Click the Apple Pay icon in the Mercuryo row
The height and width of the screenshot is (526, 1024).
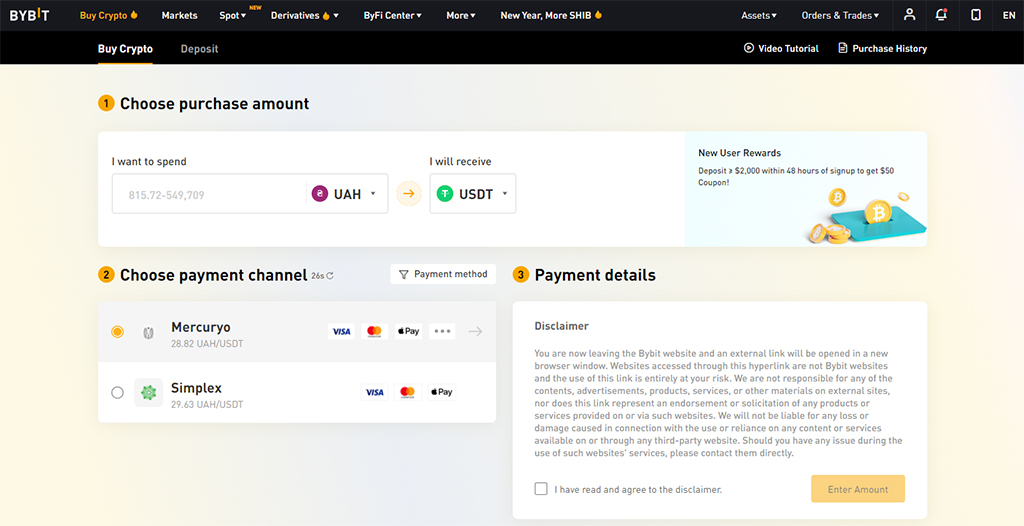pyautogui.click(x=408, y=331)
